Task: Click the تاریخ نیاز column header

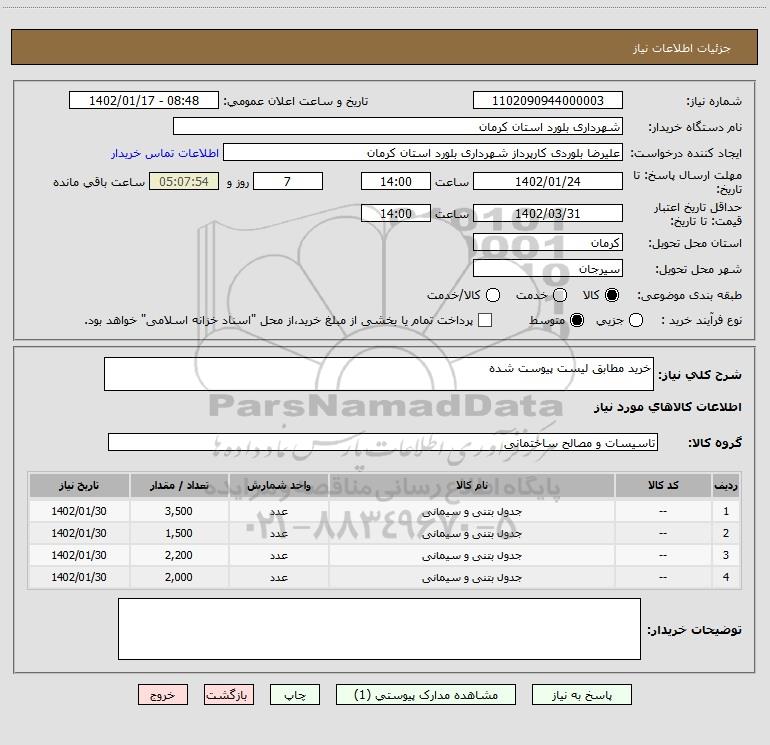Action: pos(79,486)
